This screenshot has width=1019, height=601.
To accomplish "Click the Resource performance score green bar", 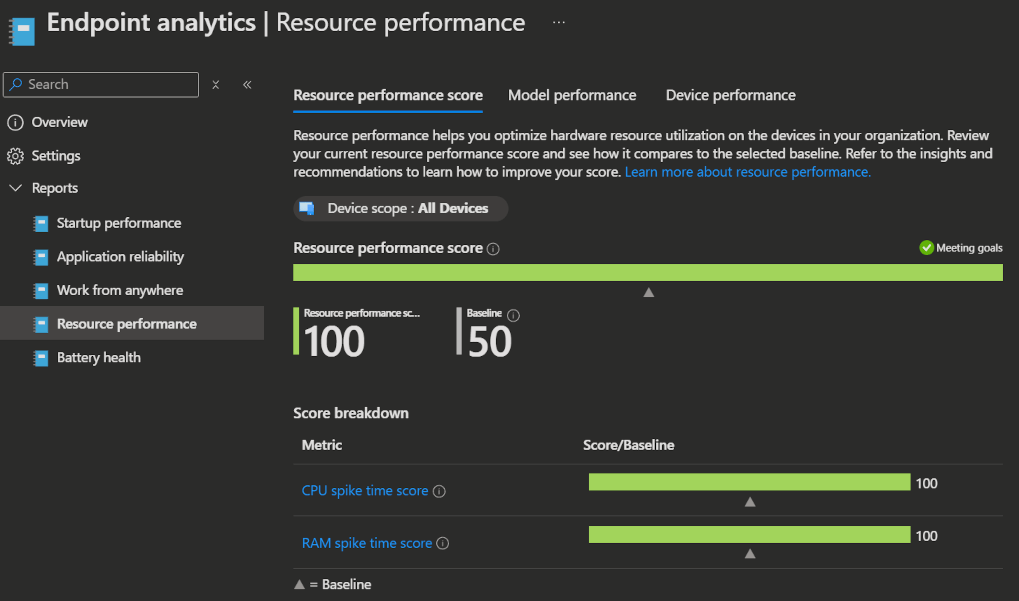I will click(x=647, y=273).
